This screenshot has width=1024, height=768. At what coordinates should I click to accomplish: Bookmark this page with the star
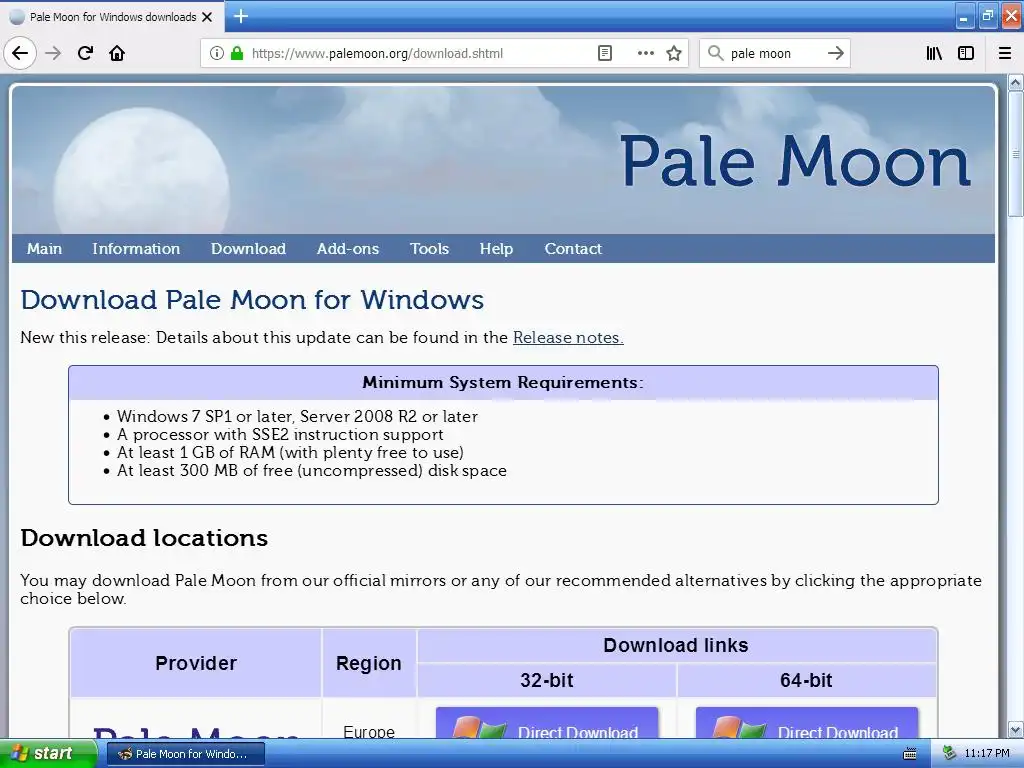pyautogui.click(x=674, y=53)
